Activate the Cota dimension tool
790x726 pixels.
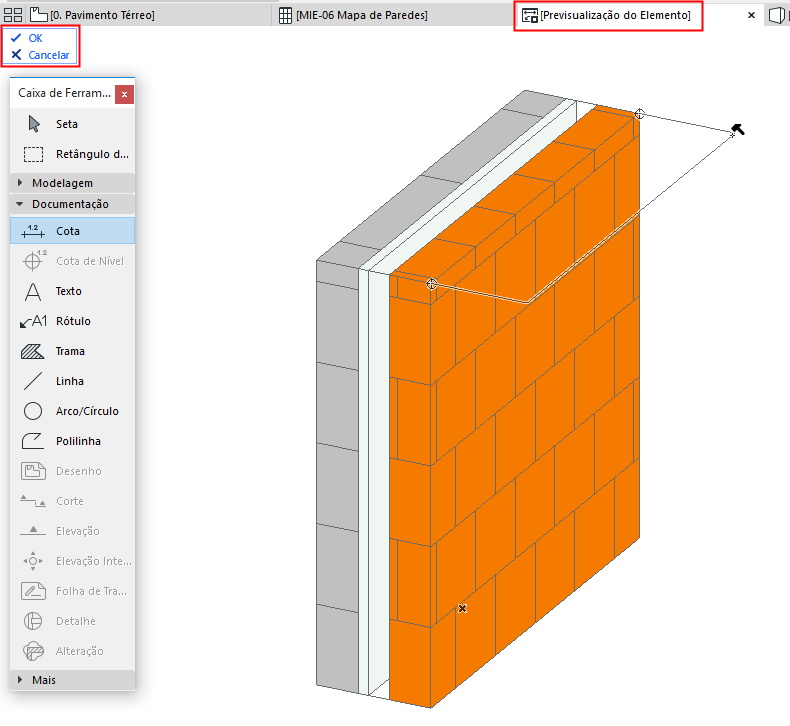pyautogui.click(x=72, y=231)
